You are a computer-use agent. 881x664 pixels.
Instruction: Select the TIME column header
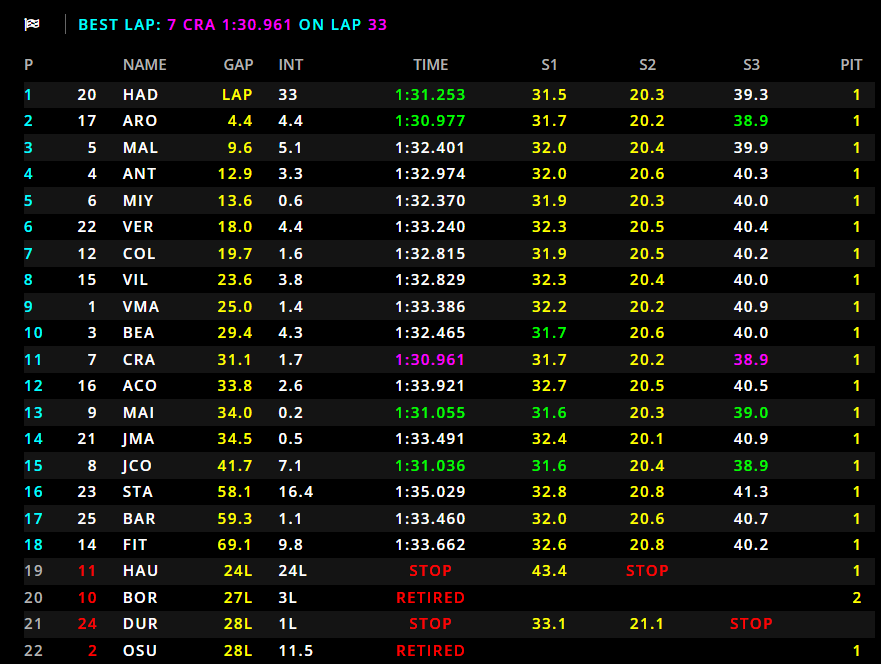pos(430,65)
